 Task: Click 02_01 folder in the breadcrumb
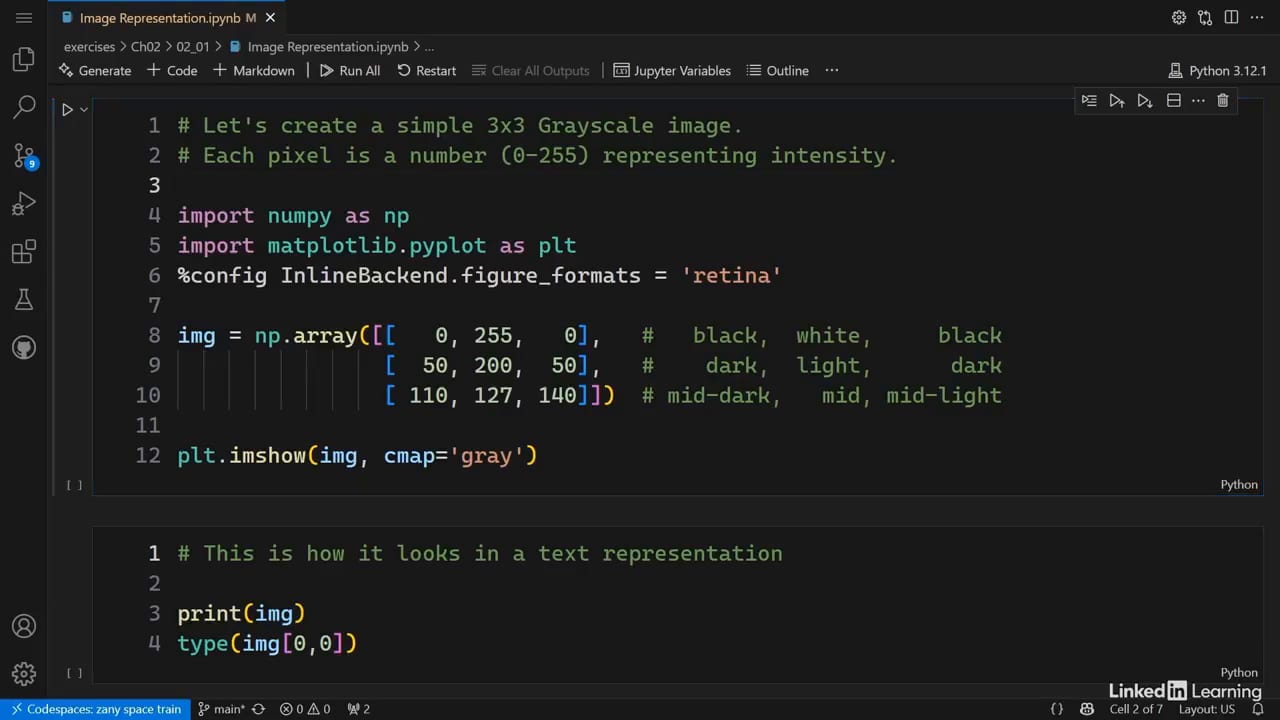193,47
